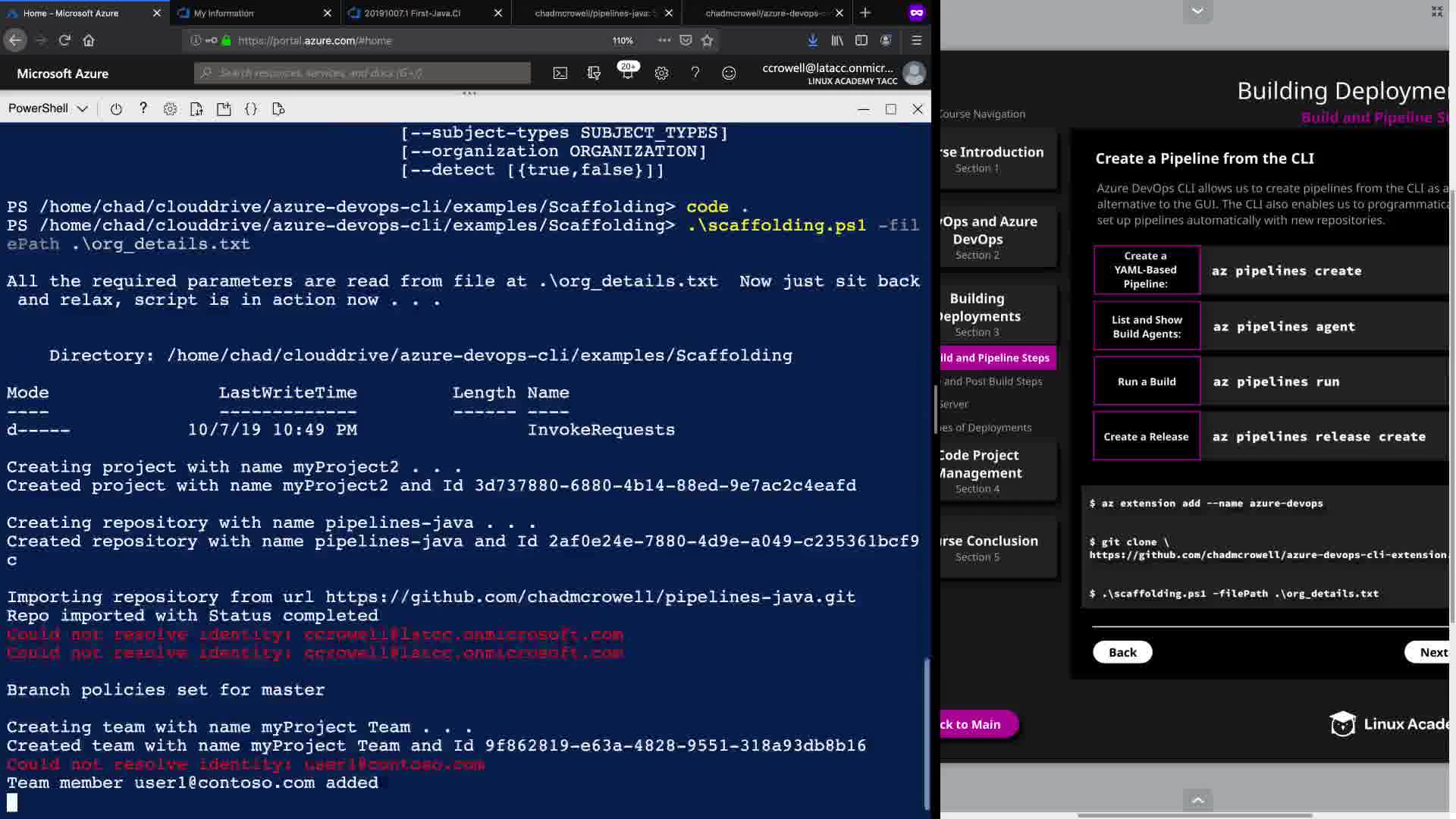Click Azure search resources field

coord(364,73)
